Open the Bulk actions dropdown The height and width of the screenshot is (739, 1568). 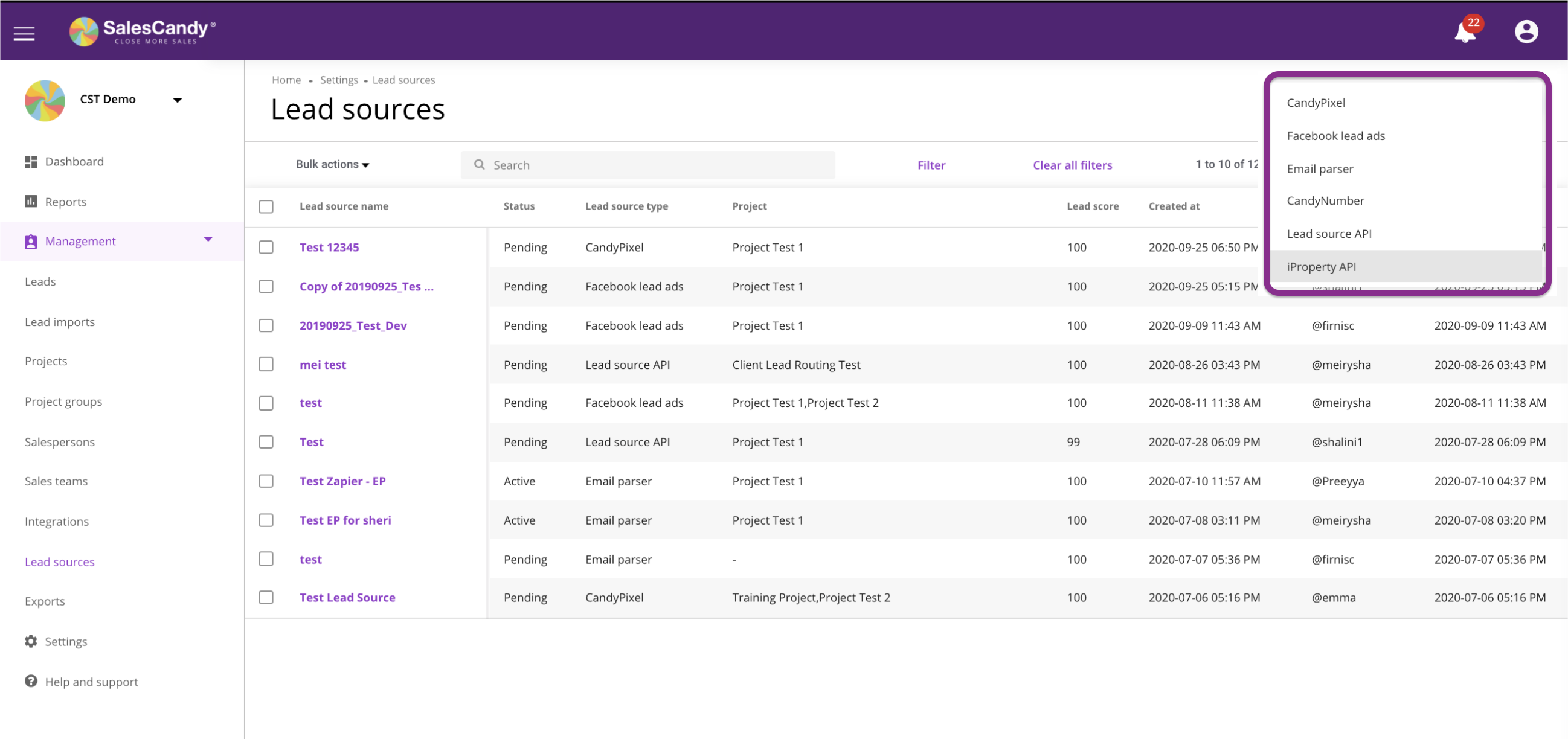point(332,164)
